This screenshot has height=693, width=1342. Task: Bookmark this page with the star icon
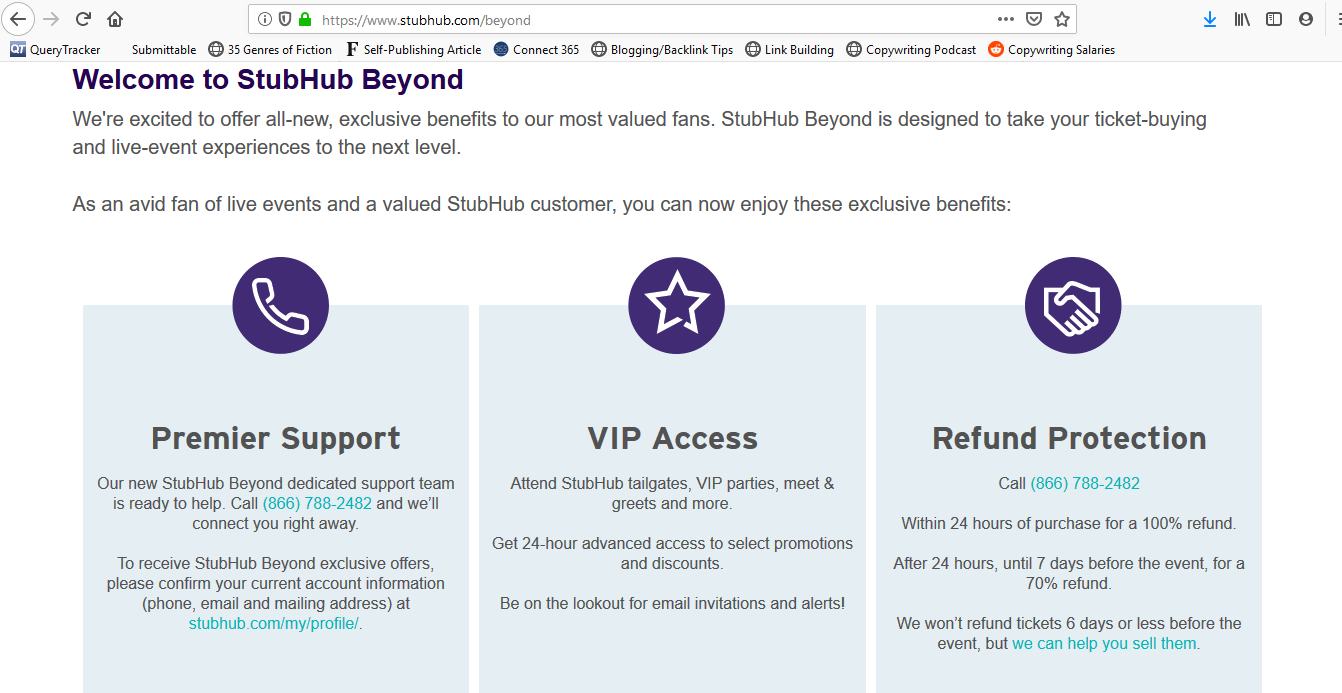coord(1062,19)
